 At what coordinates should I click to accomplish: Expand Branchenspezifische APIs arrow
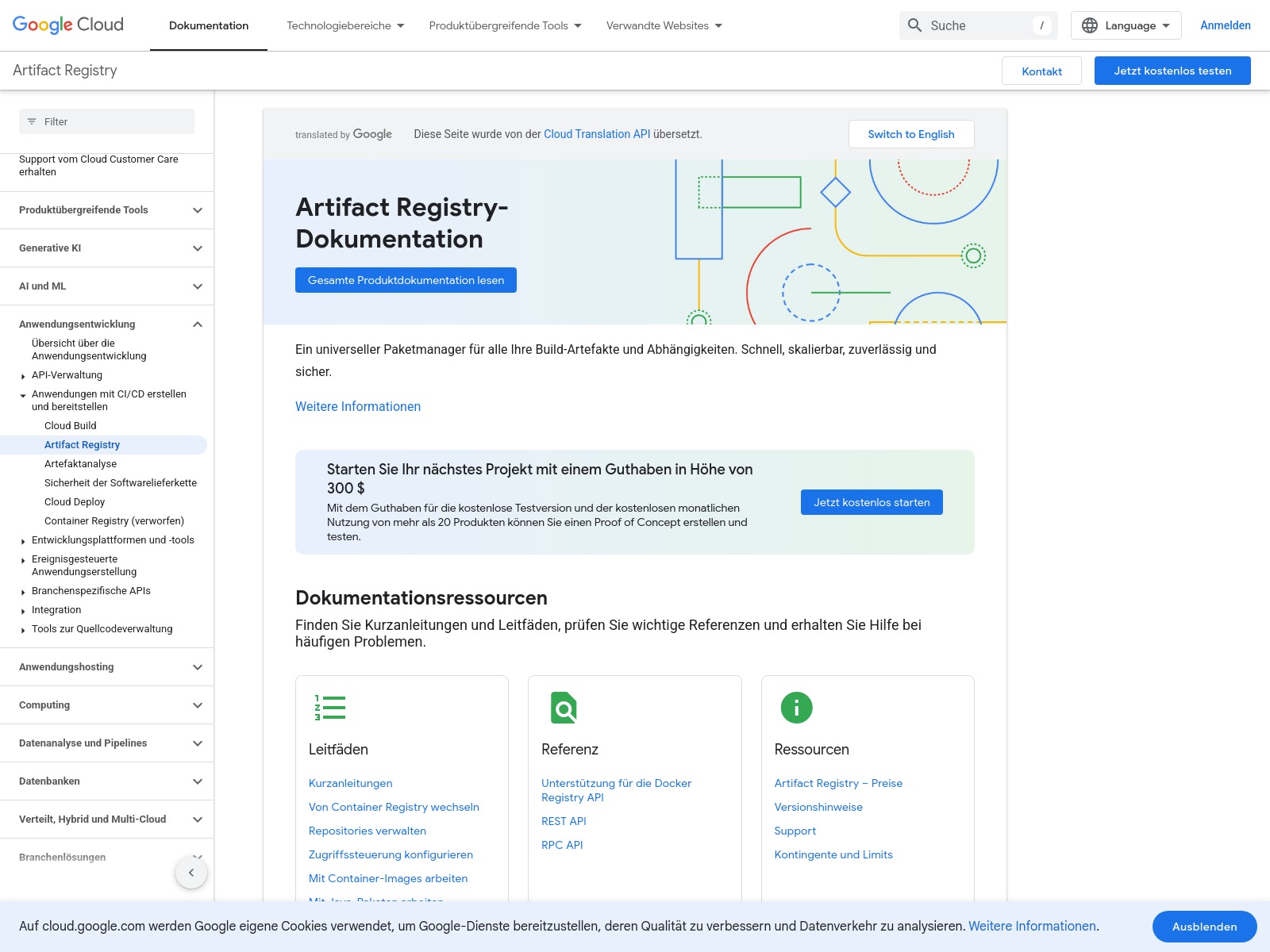(x=23, y=592)
